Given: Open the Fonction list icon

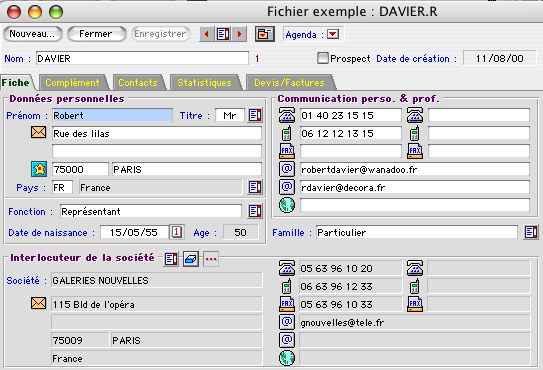Looking at the screenshot, I should click(x=255, y=211).
